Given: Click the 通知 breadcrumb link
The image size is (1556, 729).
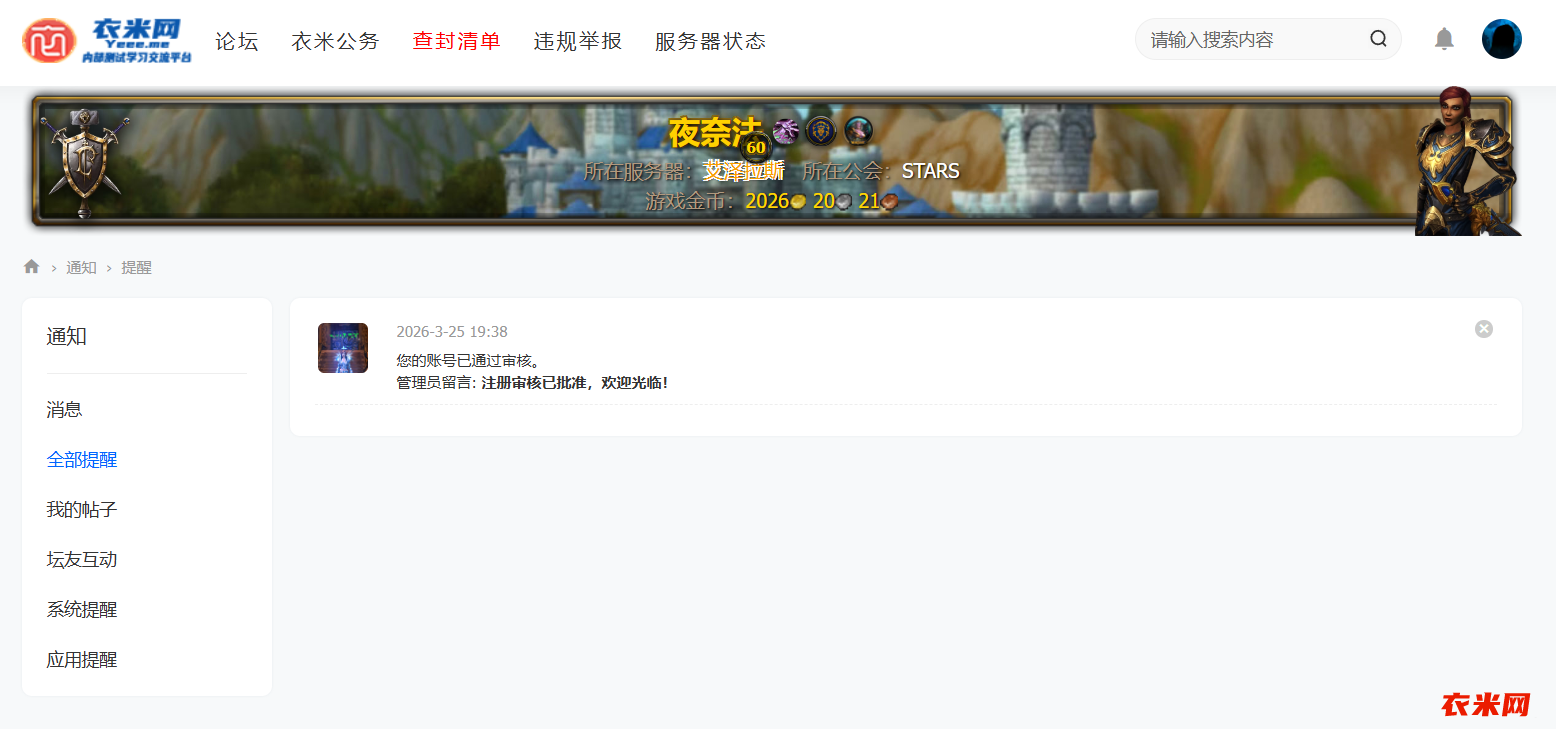Looking at the screenshot, I should pyautogui.click(x=81, y=267).
